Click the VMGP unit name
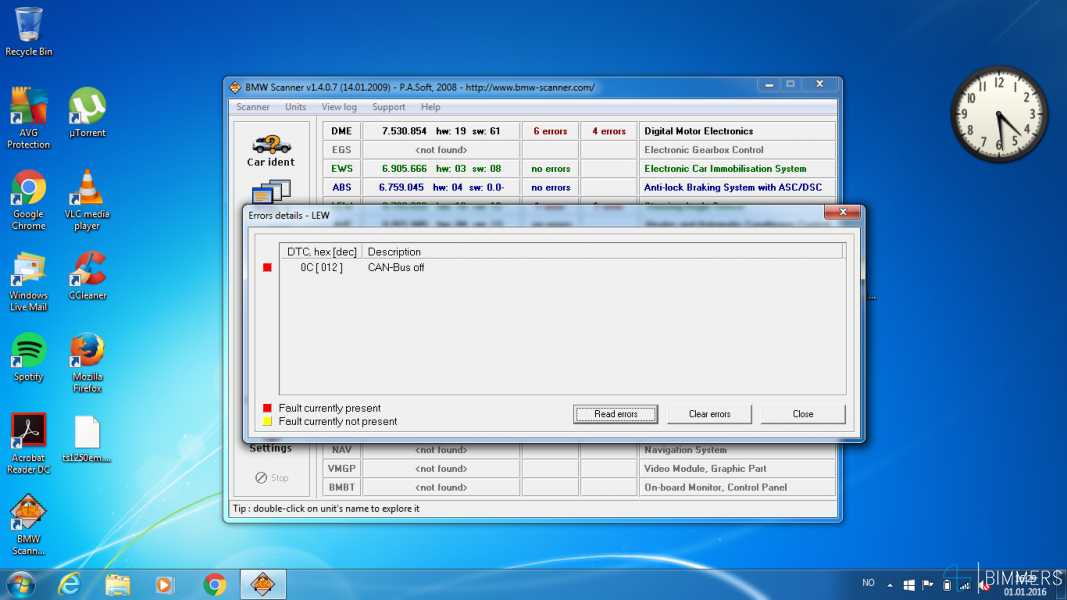The image size is (1067, 600). pos(342,469)
